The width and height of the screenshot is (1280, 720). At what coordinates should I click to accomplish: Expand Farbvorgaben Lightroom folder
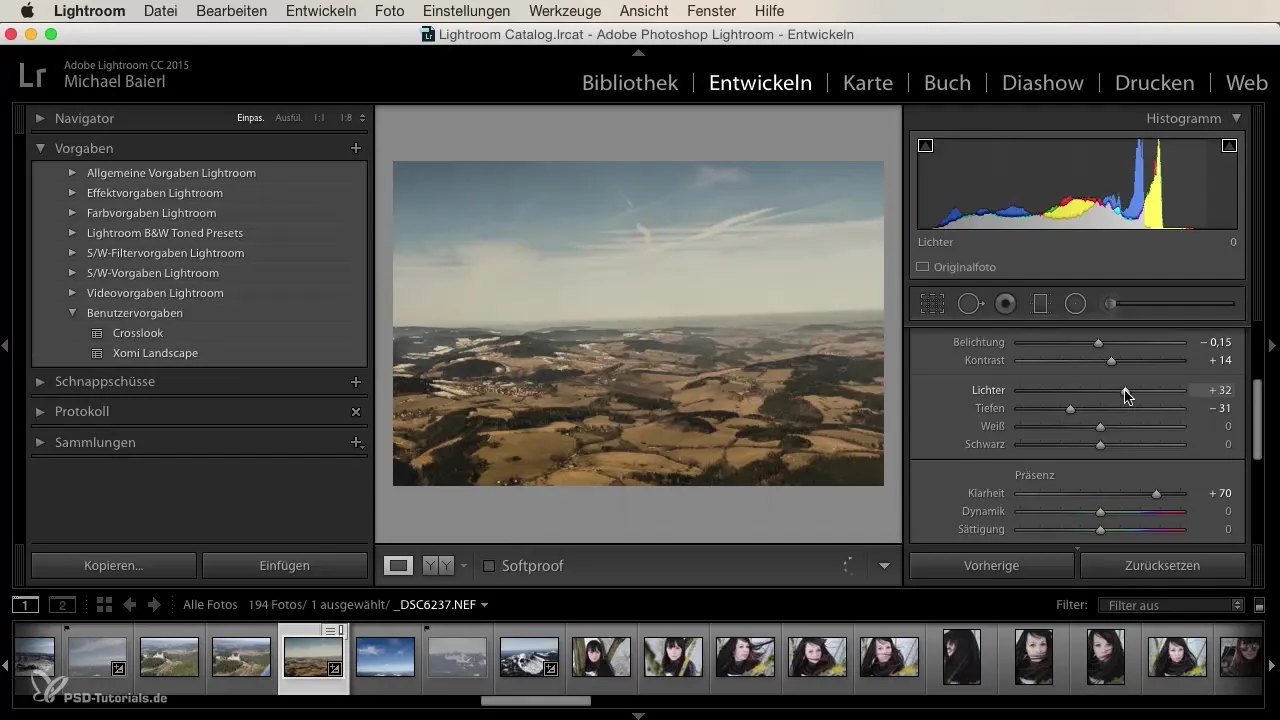coord(72,213)
